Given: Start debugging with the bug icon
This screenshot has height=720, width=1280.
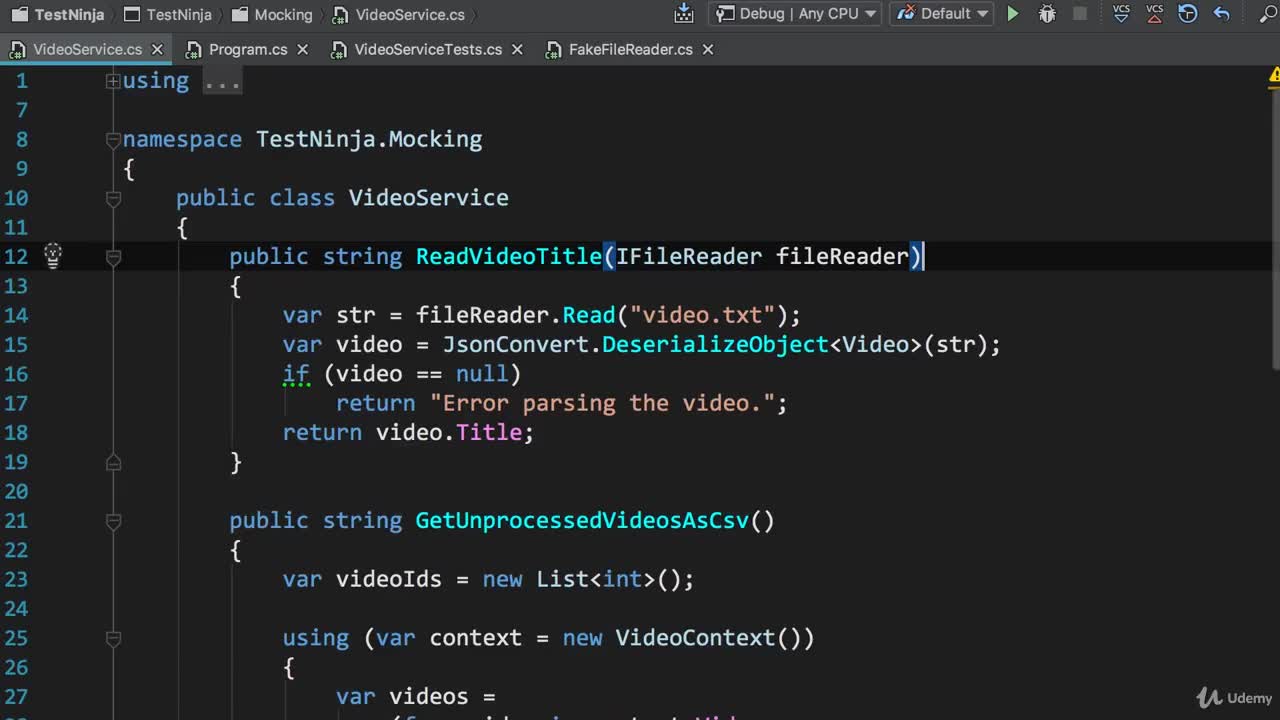Looking at the screenshot, I should click(x=1047, y=14).
